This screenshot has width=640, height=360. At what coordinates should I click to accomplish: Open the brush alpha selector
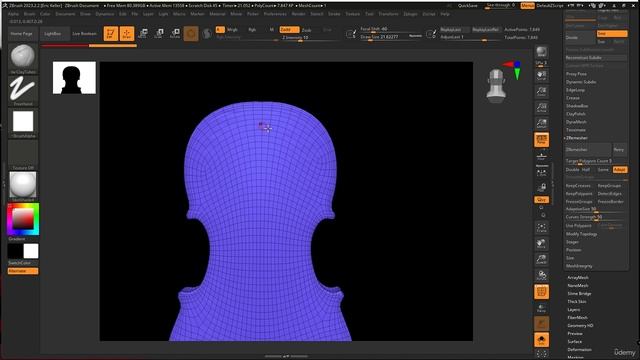pyautogui.click(x=23, y=121)
